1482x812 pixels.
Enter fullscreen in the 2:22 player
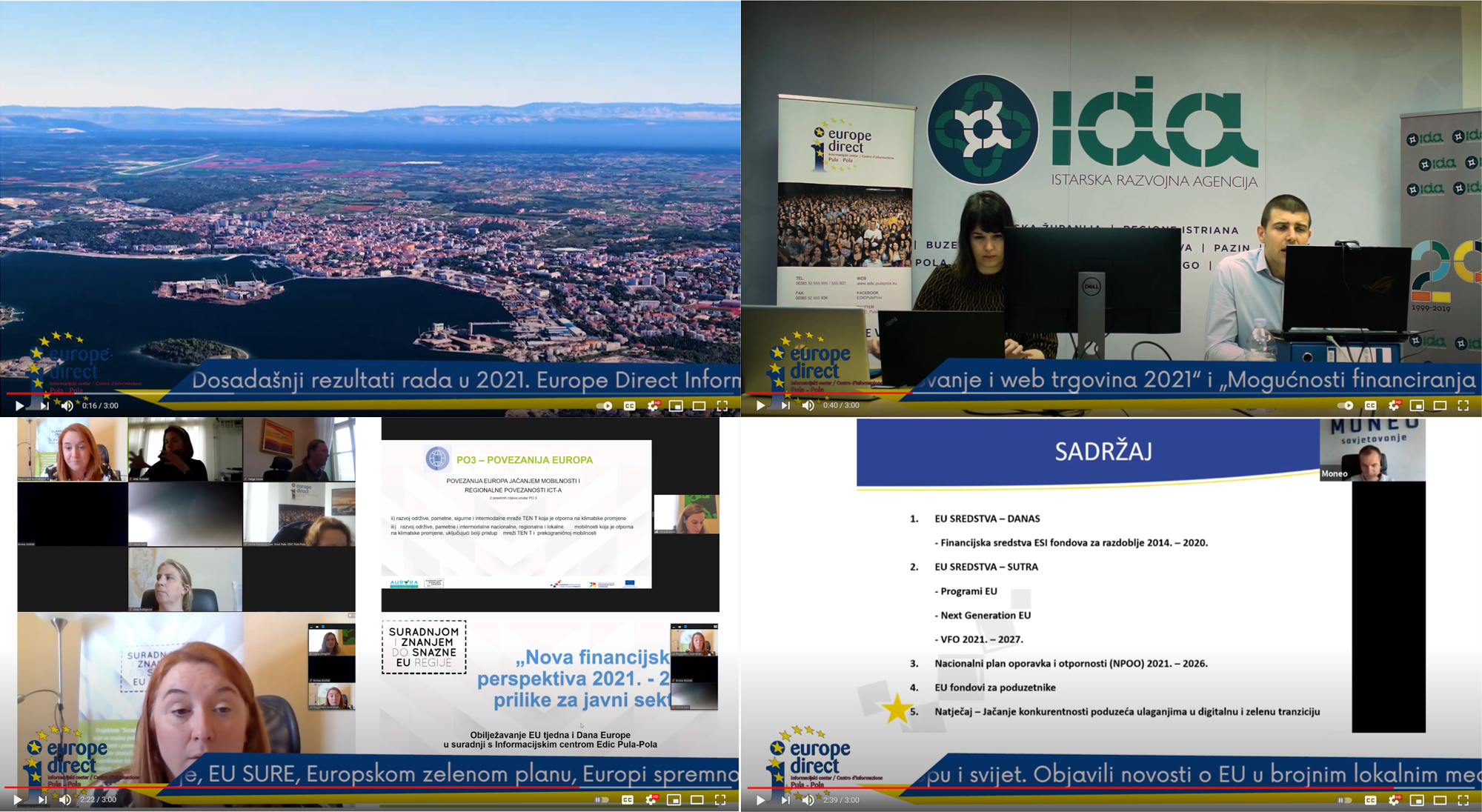pyautogui.click(x=720, y=799)
